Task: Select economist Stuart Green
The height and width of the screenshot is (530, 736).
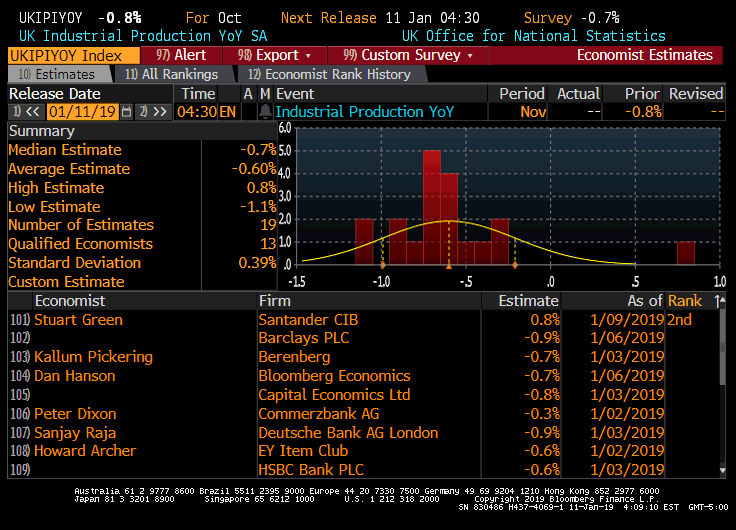Action: tap(78, 320)
